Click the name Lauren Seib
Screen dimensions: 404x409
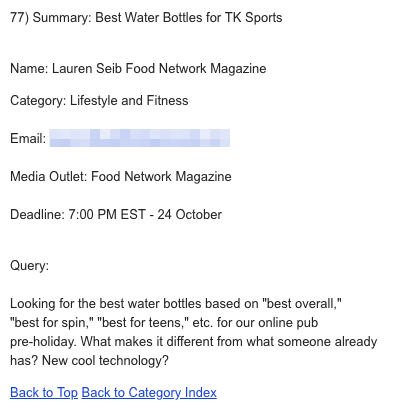coord(87,68)
